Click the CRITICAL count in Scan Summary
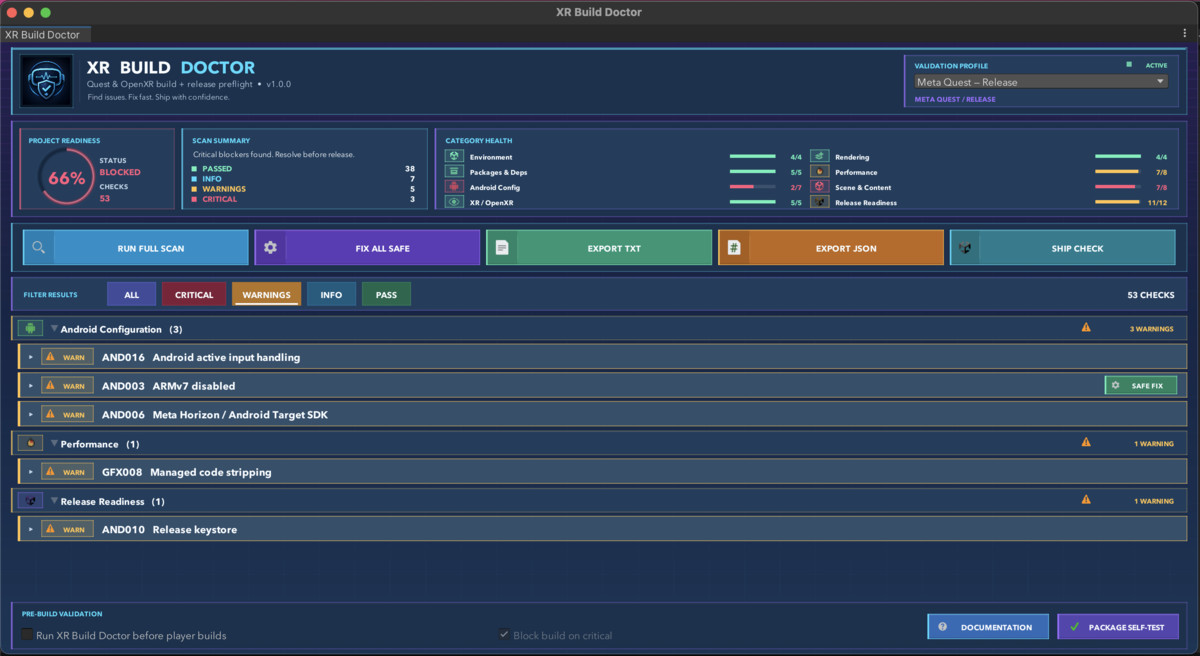The height and width of the screenshot is (656, 1200). point(412,199)
